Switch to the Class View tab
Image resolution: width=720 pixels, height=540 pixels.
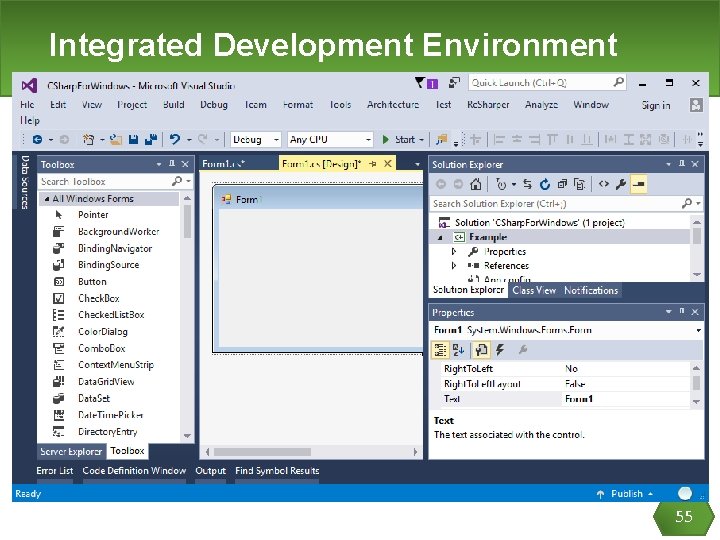534,290
